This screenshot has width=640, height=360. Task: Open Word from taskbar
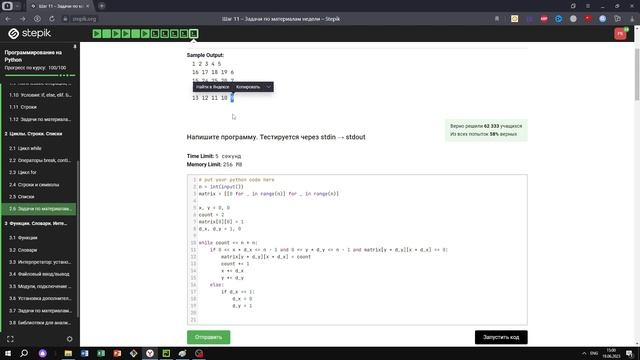click(x=84, y=353)
